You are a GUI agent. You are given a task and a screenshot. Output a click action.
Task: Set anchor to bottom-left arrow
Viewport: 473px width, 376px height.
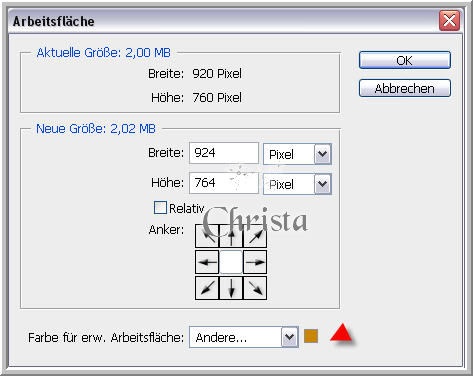tap(207, 288)
